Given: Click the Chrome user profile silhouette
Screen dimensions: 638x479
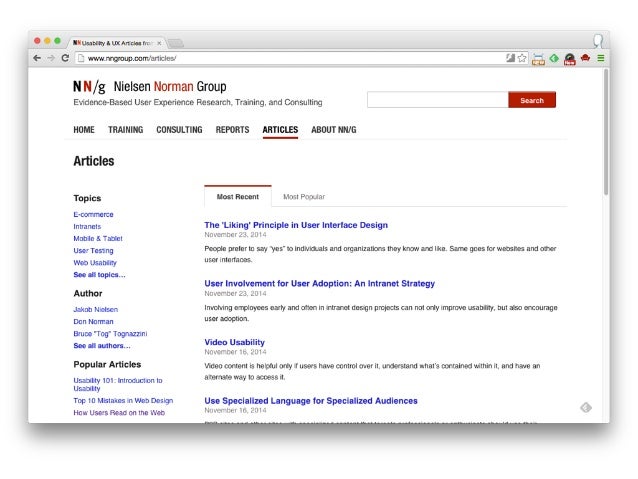Looking at the screenshot, I should coord(598,41).
